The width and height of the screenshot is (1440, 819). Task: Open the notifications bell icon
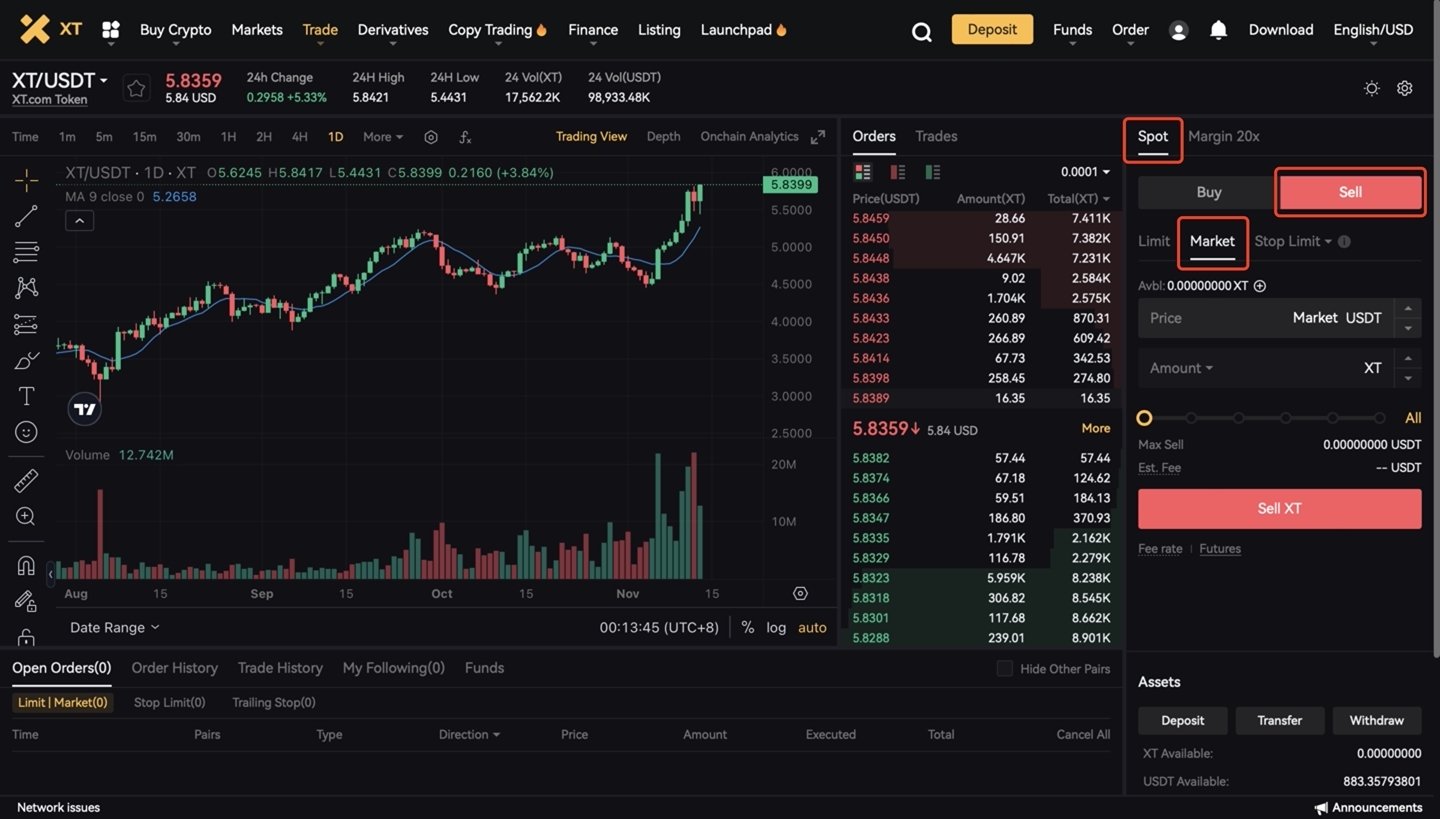(x=1218, y=30)
